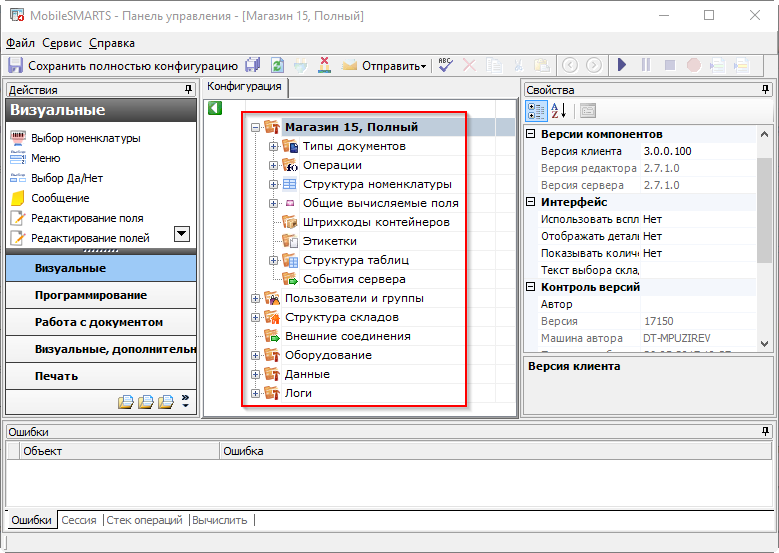
Task: Click the plug connection icon in the toolbar
Action: pos(301,65)
